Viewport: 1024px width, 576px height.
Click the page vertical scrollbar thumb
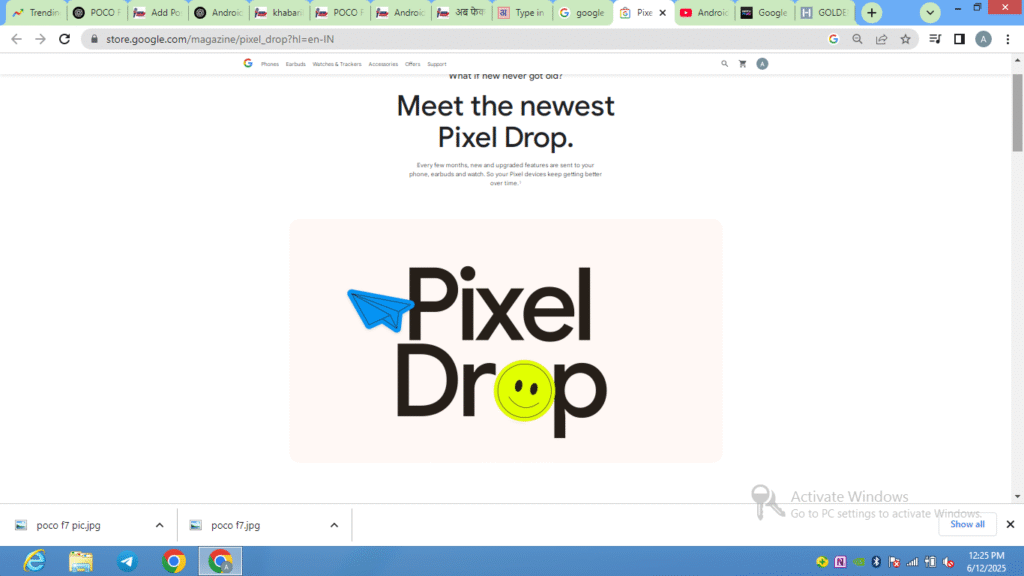pos(1017,111)
